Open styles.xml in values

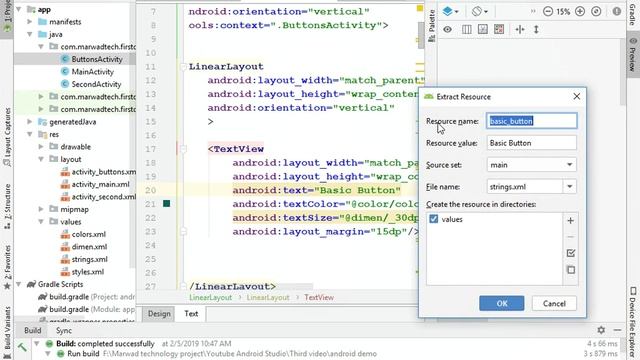coord(88,272)
